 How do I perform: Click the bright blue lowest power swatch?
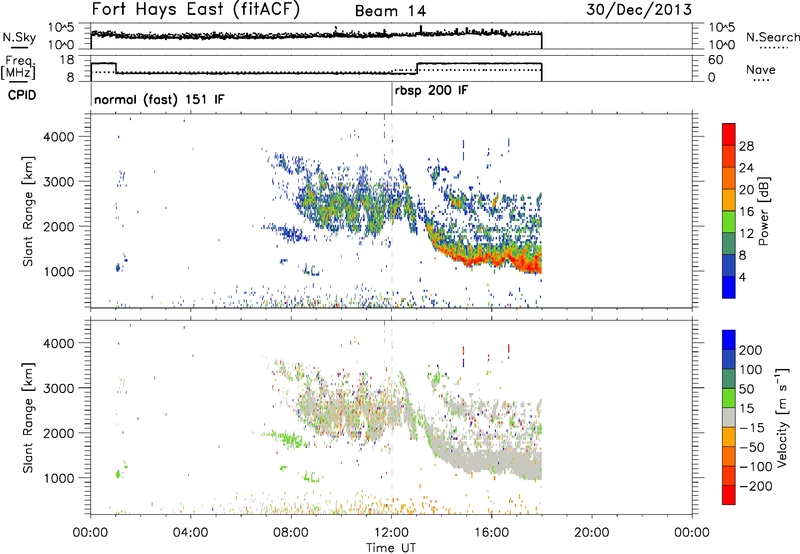pos(729,287)
